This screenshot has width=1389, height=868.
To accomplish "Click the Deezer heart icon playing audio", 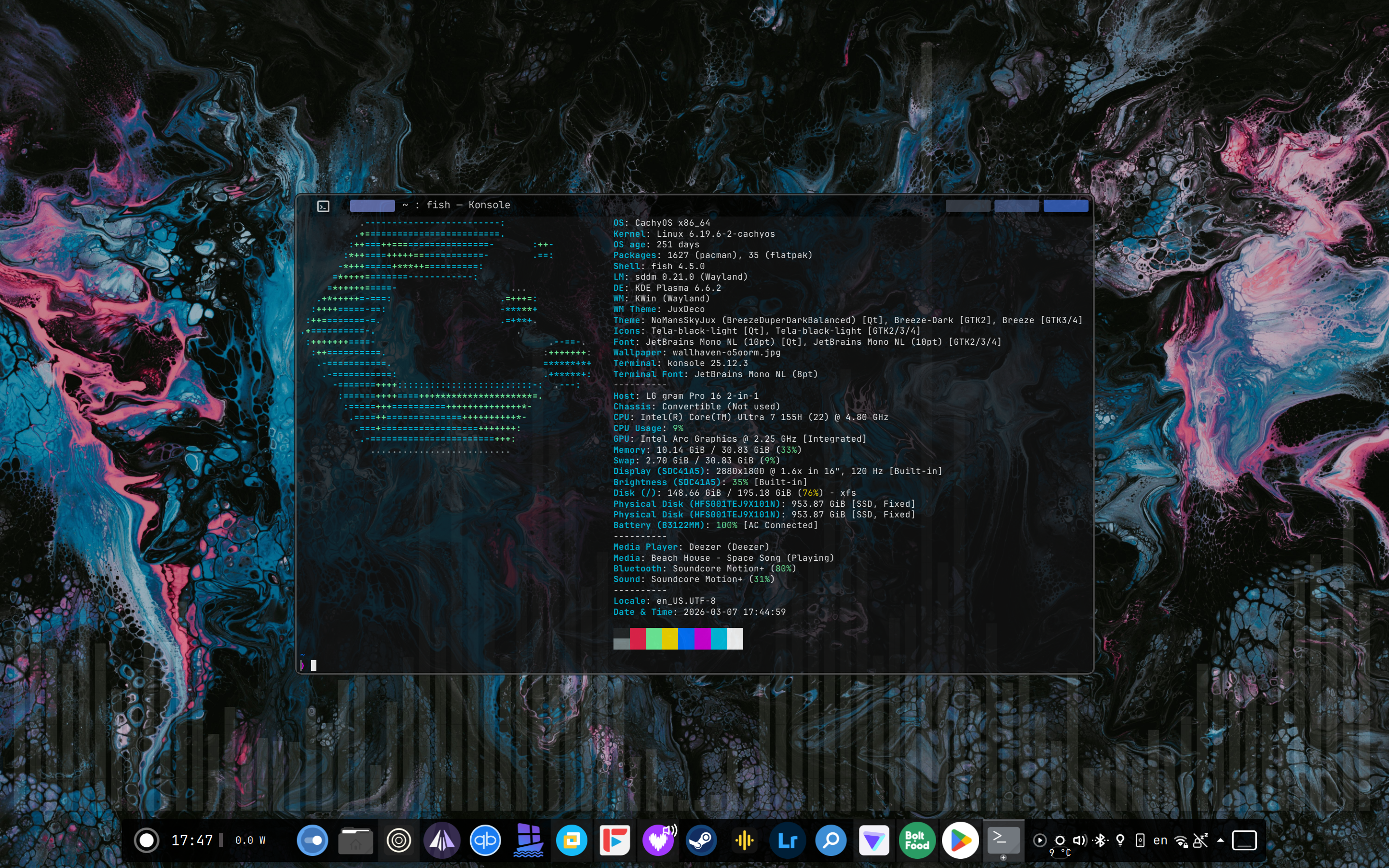I will 658,841.
